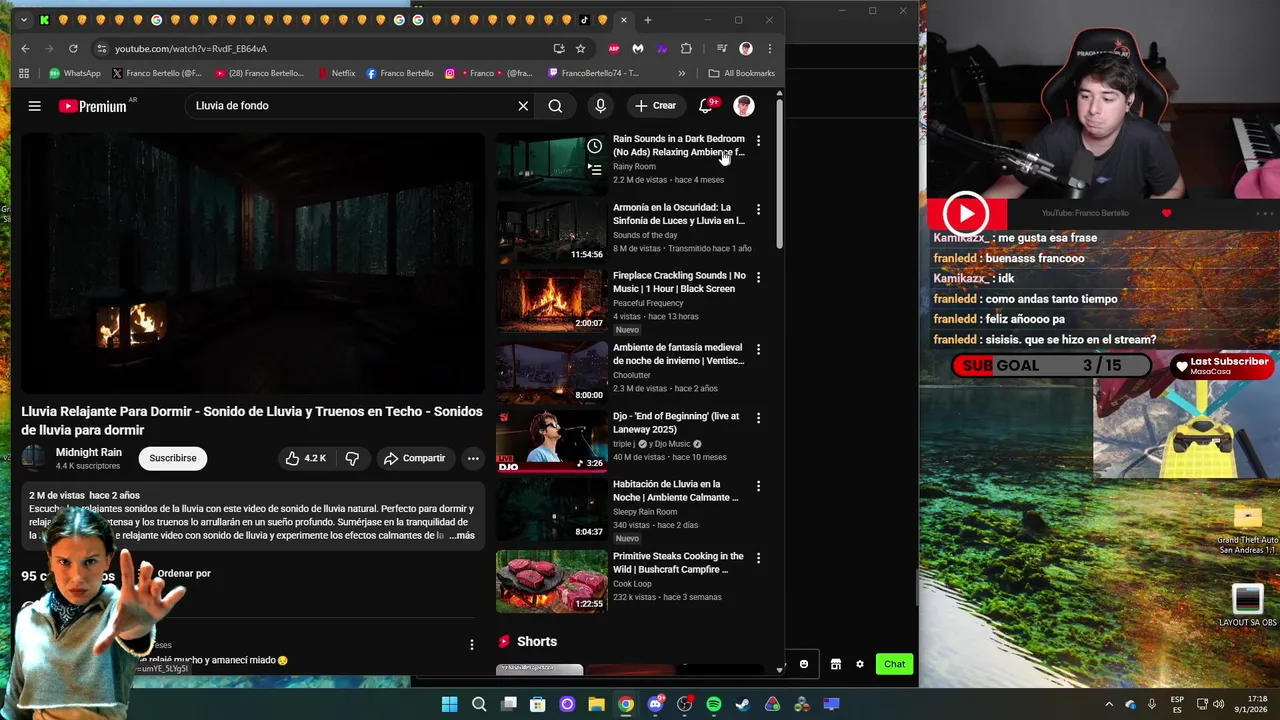Click Chat button in background window
The height and width of the screenshot is (720, 1280).
click(894, 664)
